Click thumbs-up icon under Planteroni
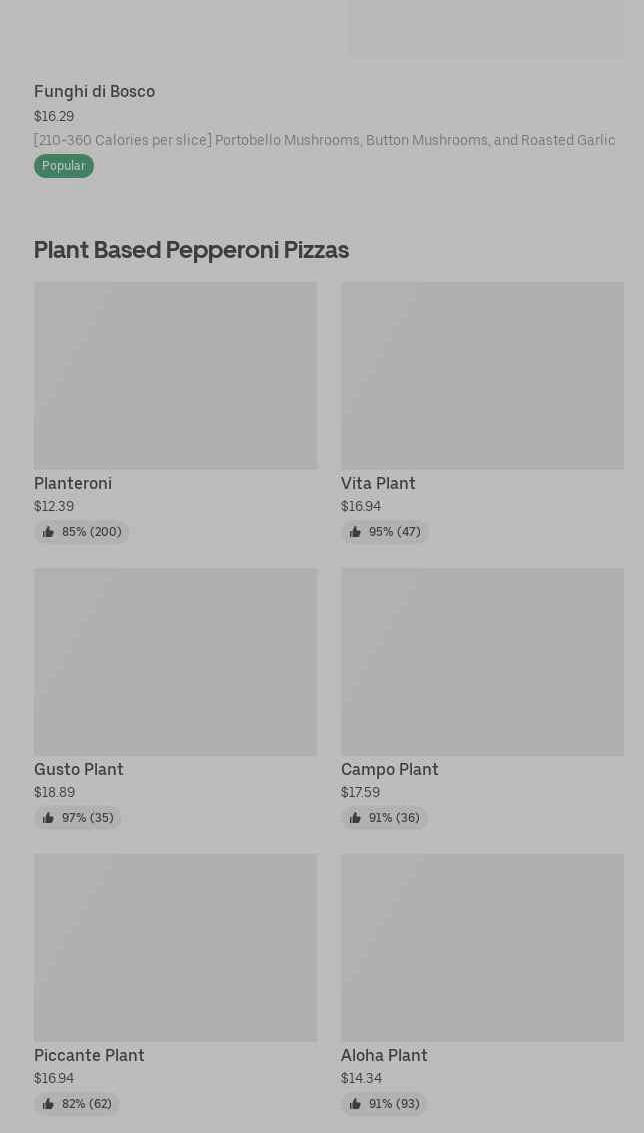 pyautogui.click(x=48, y=532)
